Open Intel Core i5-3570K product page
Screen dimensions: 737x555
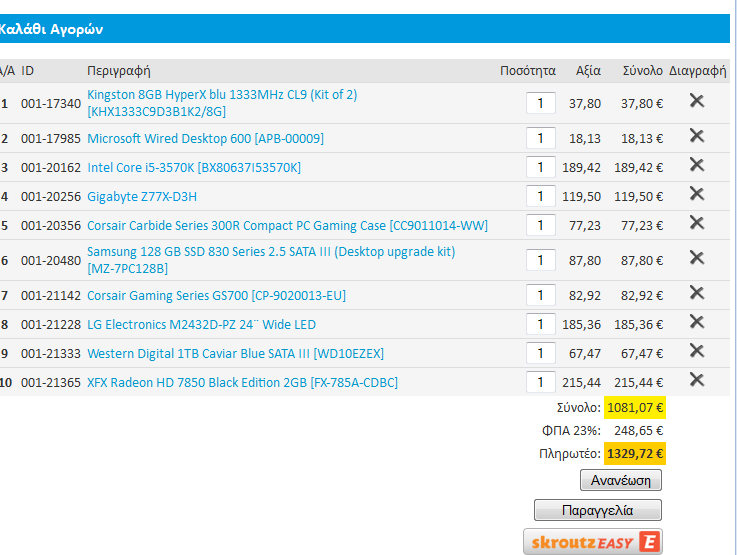(194, 168)
